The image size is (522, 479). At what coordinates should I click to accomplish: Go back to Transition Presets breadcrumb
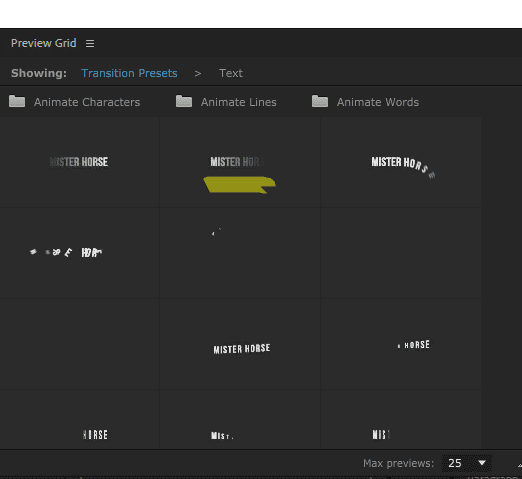click(129, 73)
